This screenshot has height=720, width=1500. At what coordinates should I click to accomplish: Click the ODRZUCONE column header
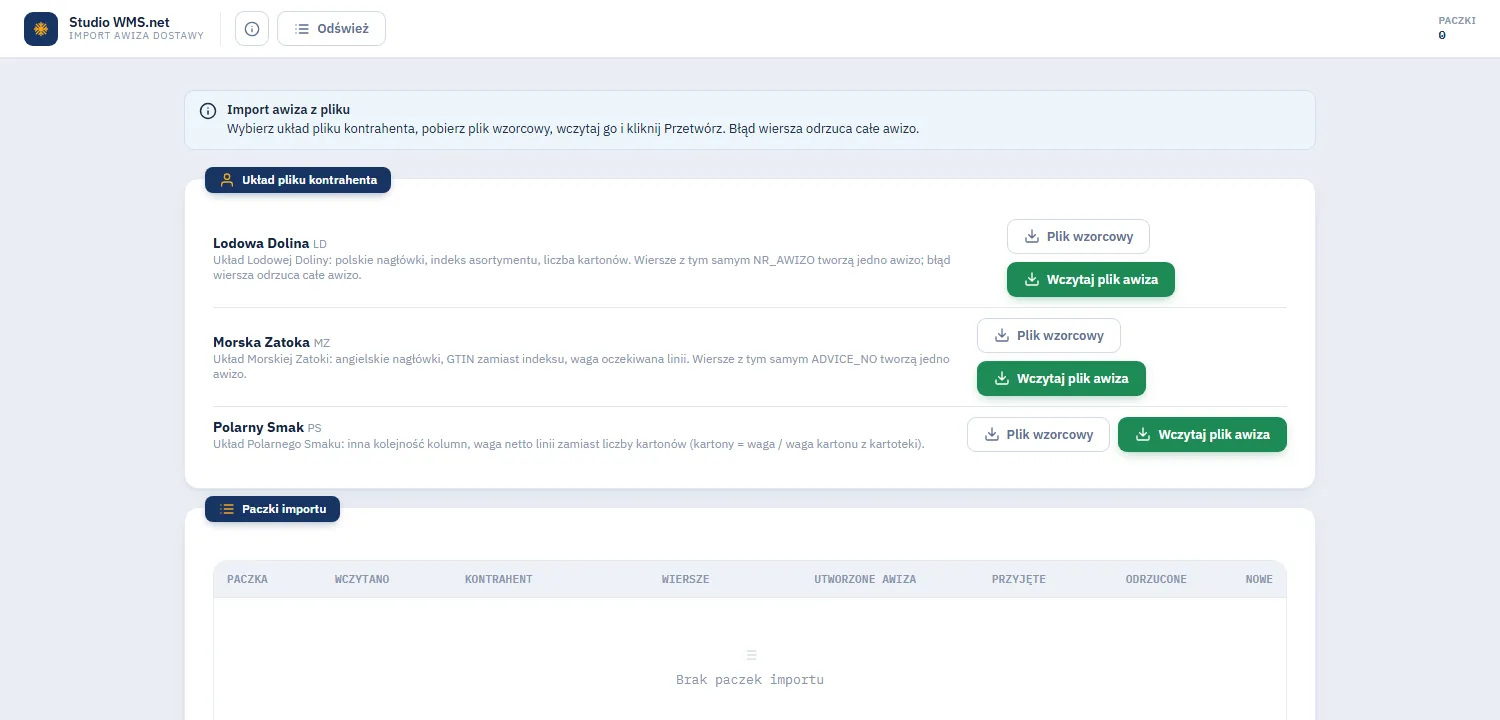click(1156, 579)
